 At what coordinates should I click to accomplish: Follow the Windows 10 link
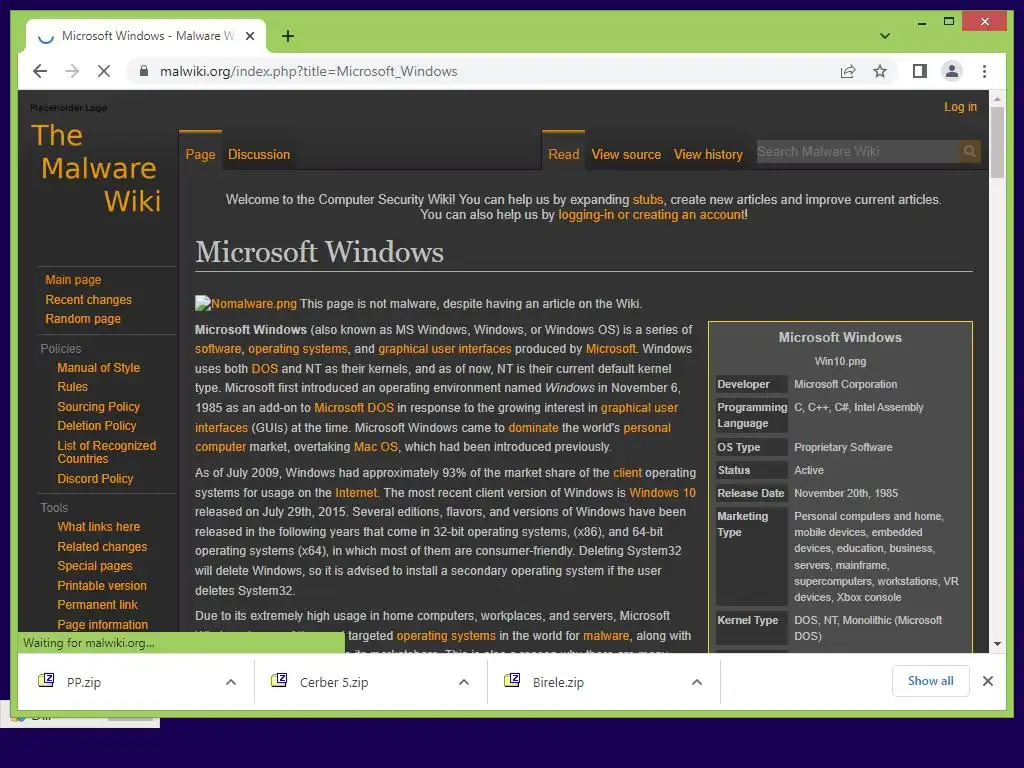coord(662,492)
